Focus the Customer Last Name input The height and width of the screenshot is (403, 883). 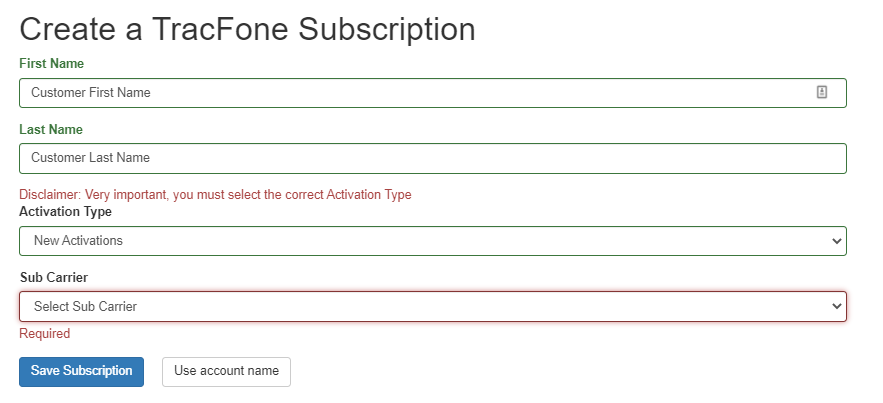[x=432, y=158]
